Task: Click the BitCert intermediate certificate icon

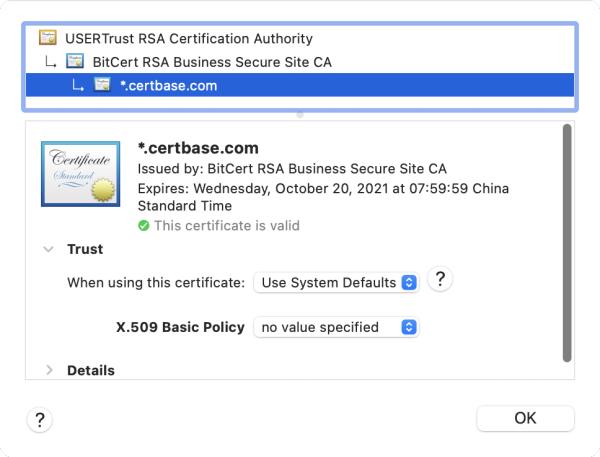Action: point(75,62)
